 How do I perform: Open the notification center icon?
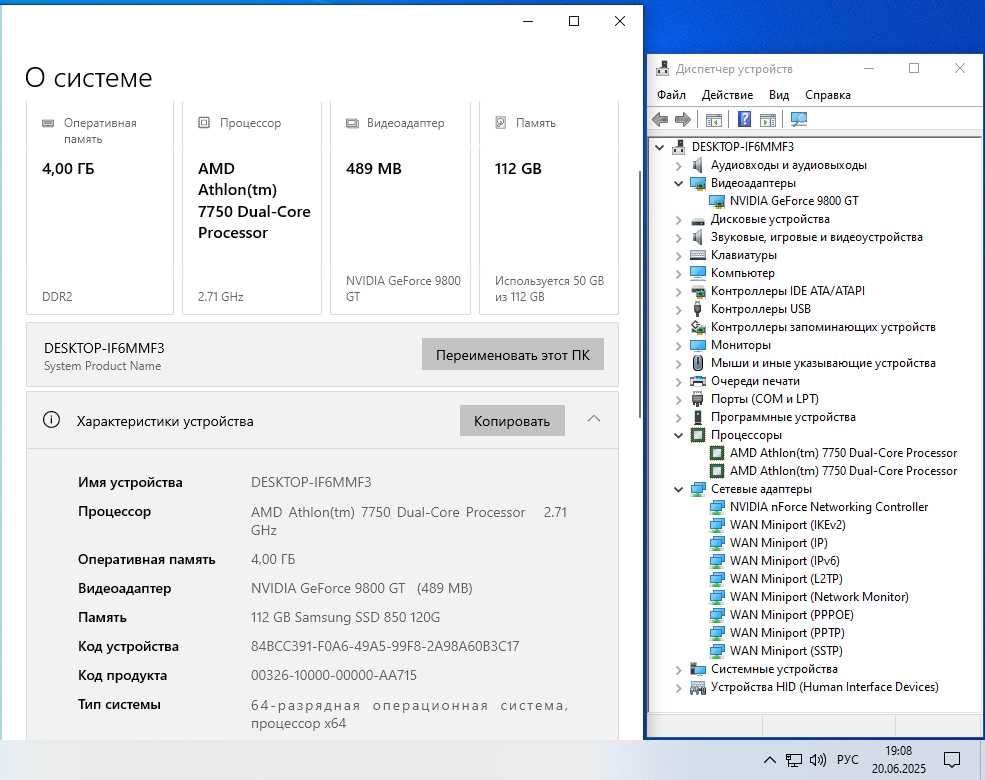(x=952, y=761)
